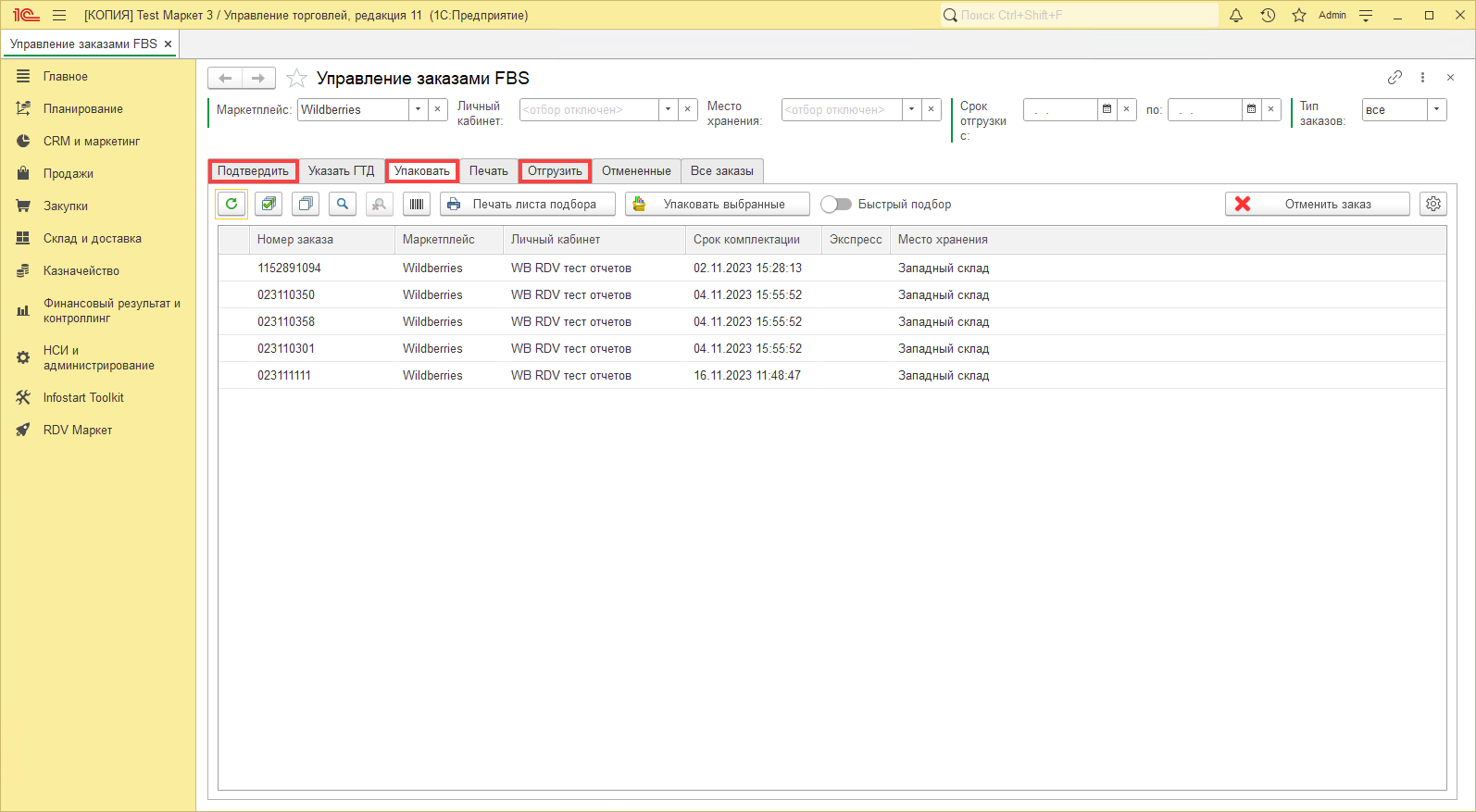
Task: Cancel the search filter icon
Action: tap(380, 204)
